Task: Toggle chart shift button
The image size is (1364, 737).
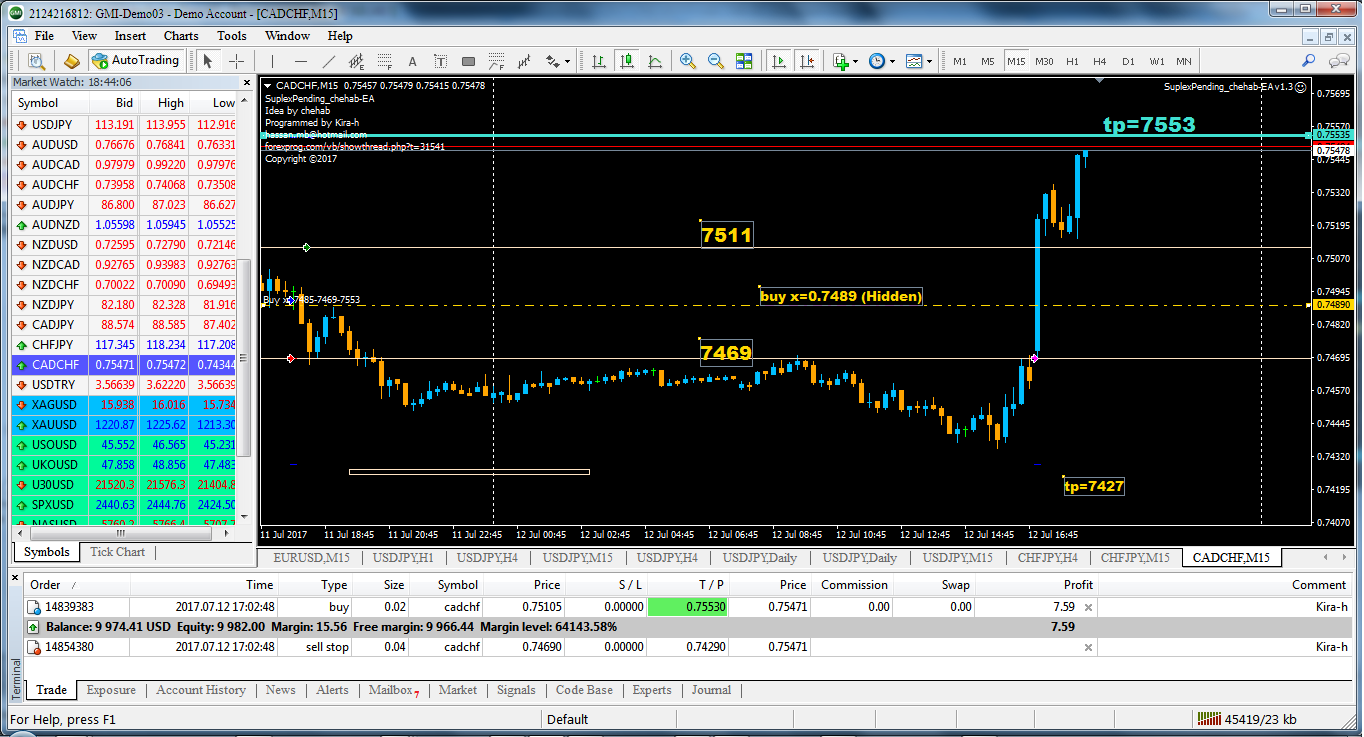Action: [807, 61]
